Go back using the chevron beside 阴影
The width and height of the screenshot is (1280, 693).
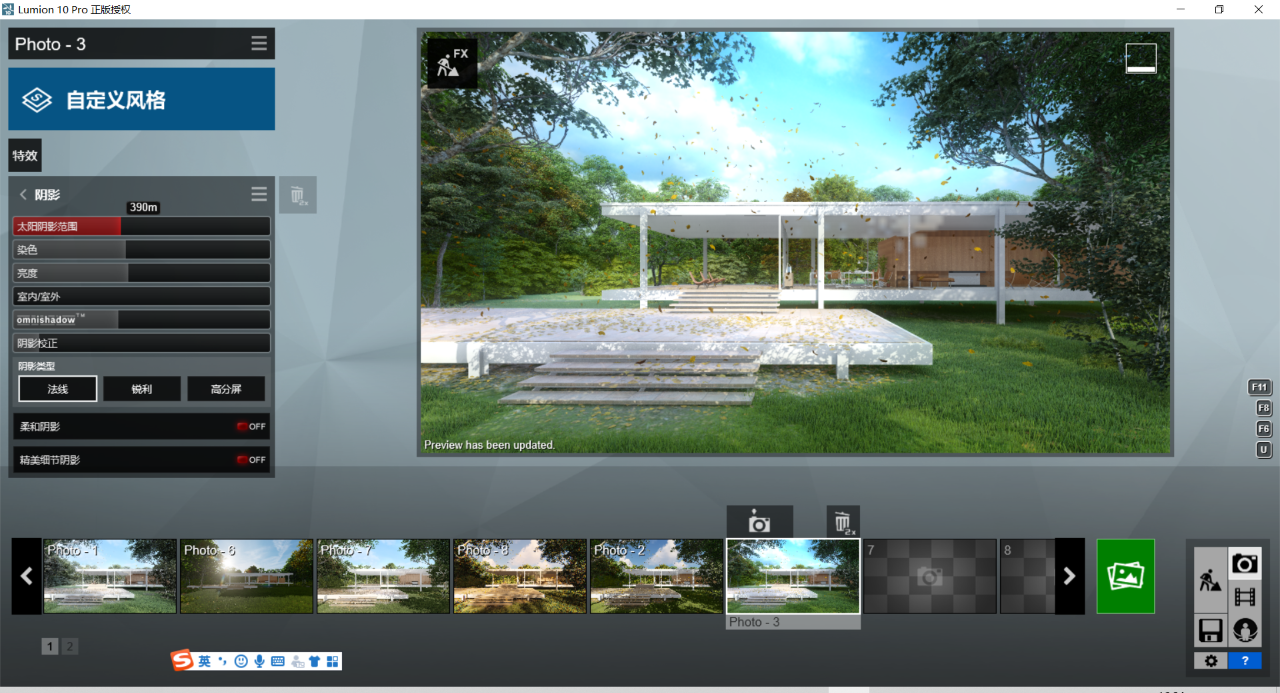pyautogui.click(x=23, y=194)
